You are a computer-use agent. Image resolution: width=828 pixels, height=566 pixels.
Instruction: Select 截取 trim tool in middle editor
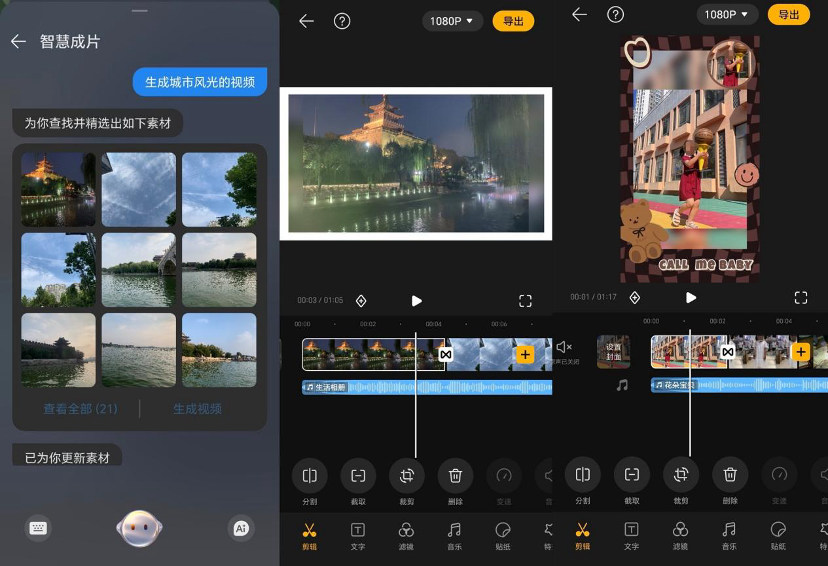(x=358, y=482)
